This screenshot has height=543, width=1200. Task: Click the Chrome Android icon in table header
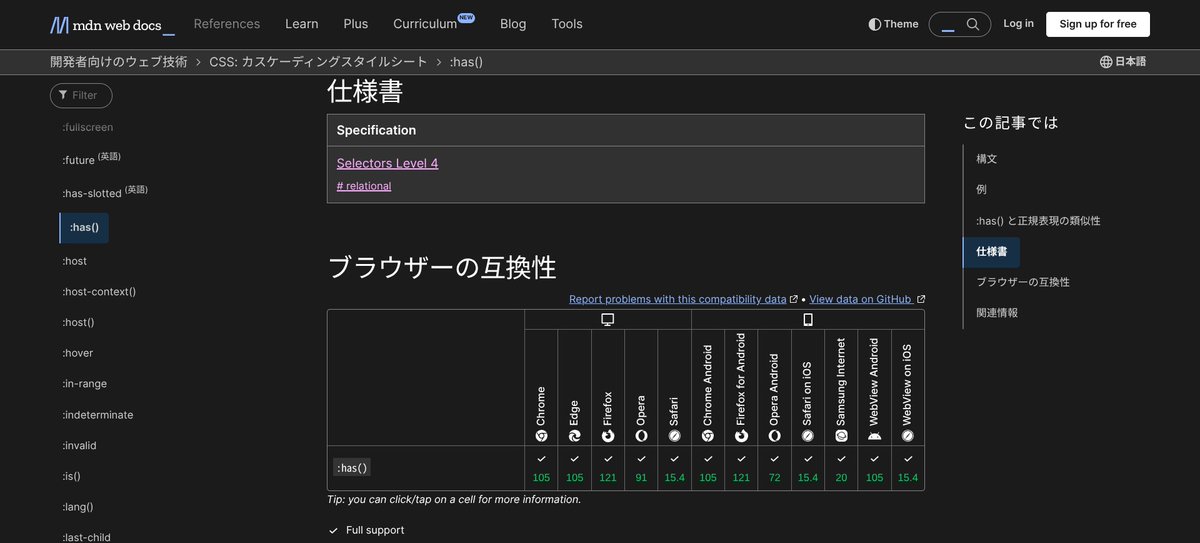click(708, 435)
